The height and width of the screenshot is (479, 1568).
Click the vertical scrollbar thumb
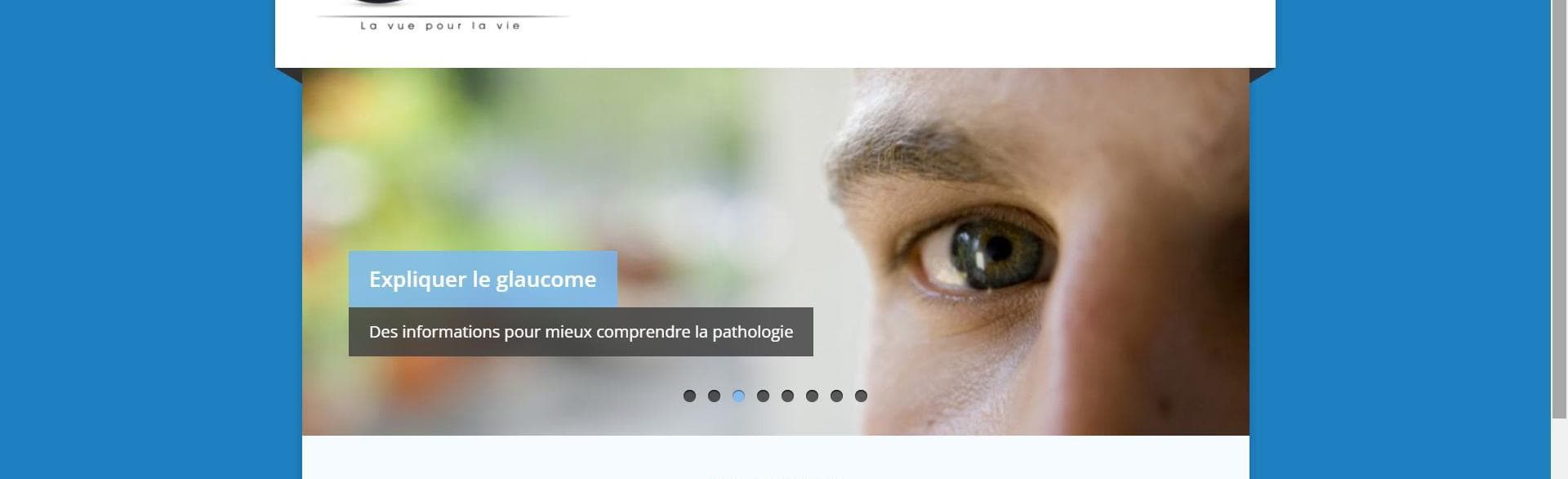coord(1559,208)
